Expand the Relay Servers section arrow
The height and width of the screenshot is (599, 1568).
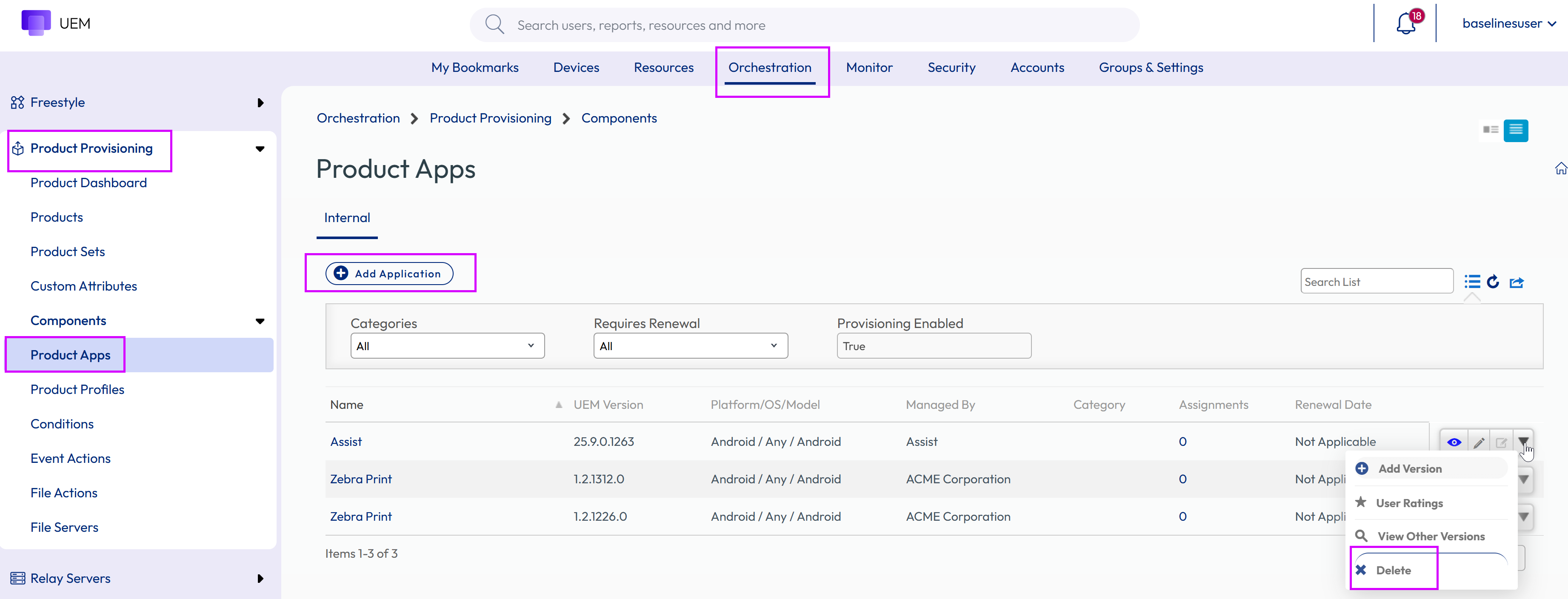260,578
